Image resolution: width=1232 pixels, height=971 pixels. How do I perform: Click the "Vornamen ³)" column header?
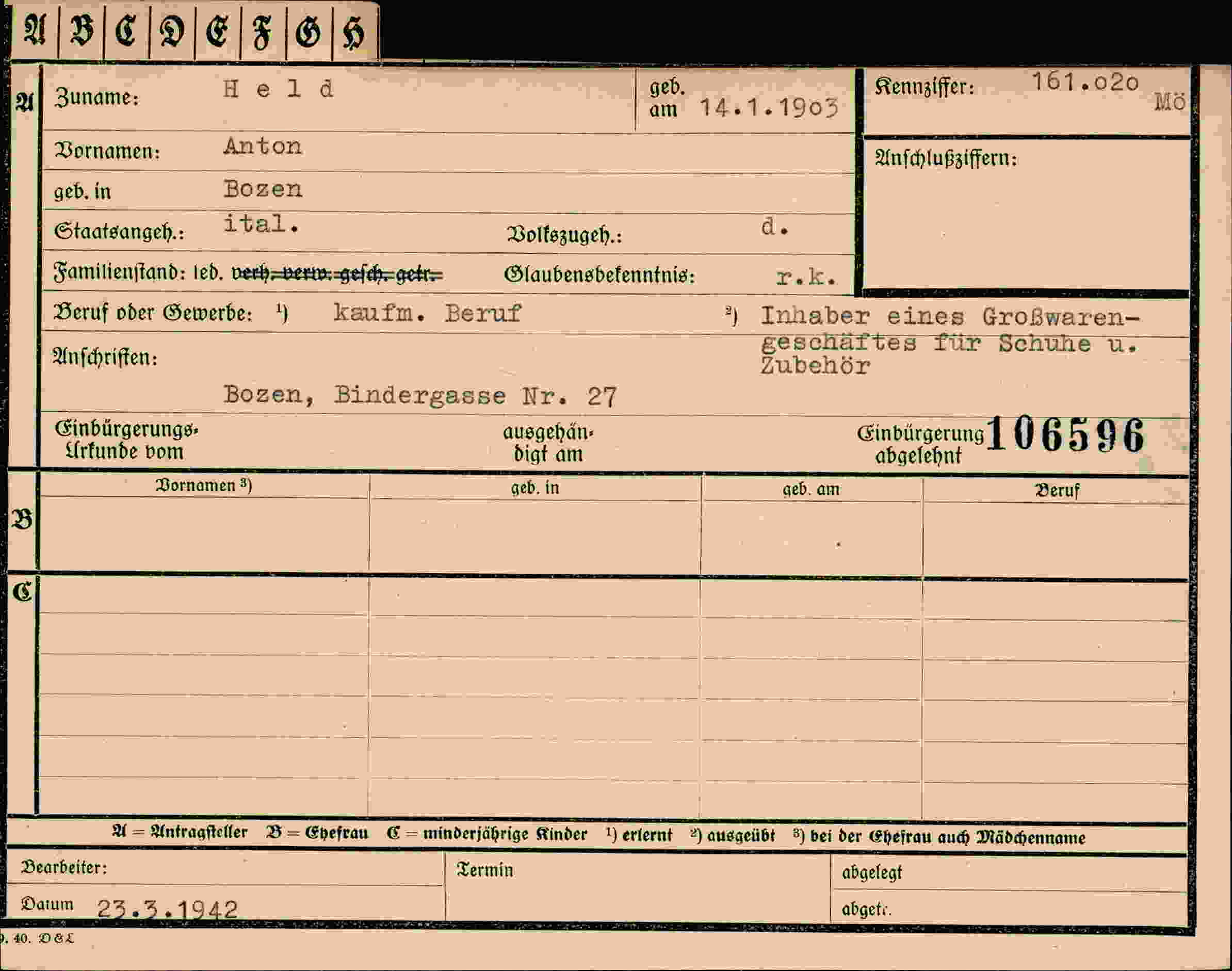click(204, 485)
